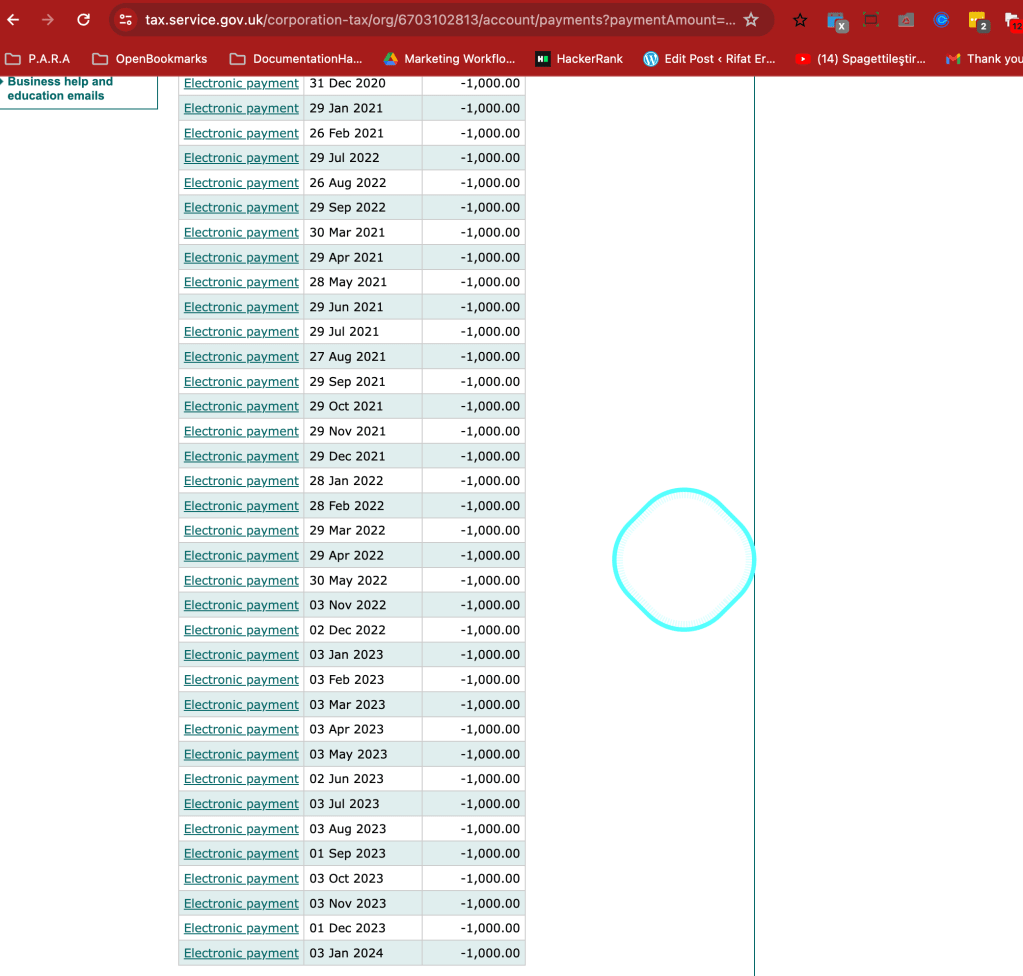
Task: Open Electronic payment dated 29 Jul 2021
Action: tap(241, 331)
